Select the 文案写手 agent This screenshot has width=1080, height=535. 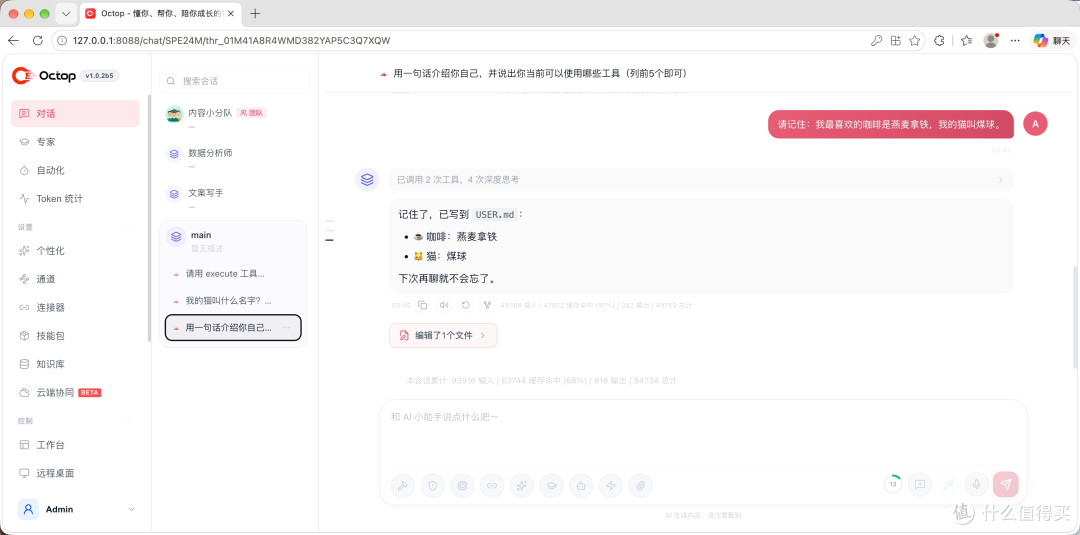click(233, 196)
